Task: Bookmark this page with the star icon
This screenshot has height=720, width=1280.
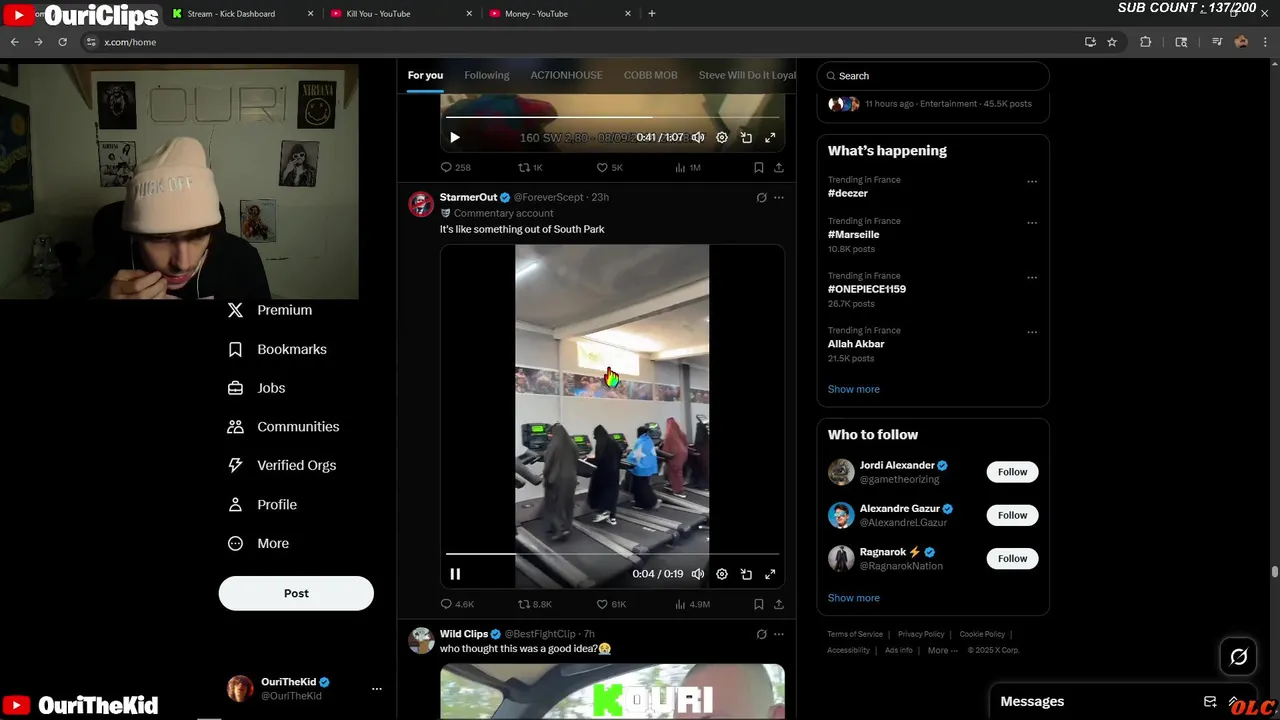Action: (x=1112, y=42)
